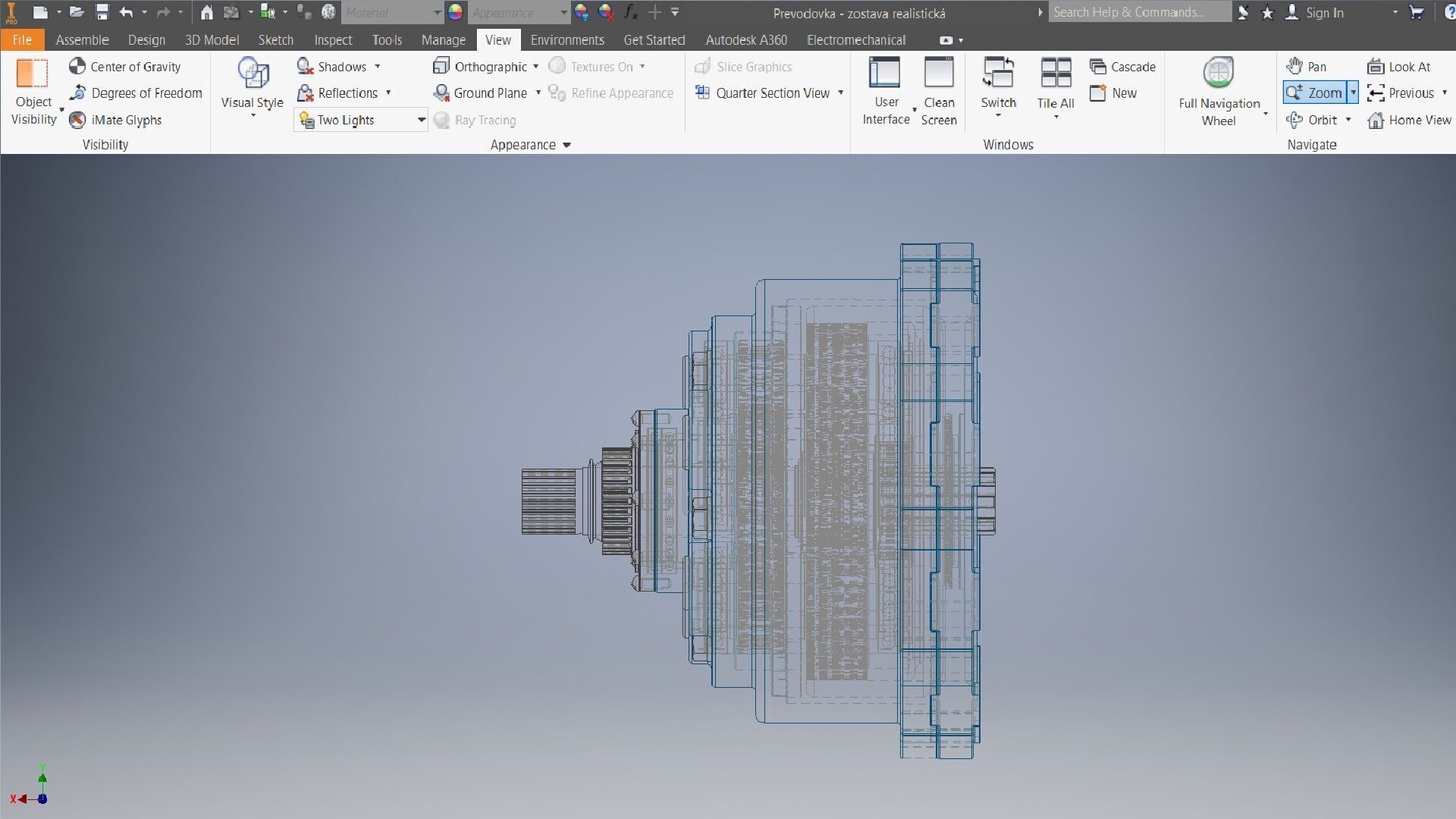Select the Orbit tool

tap(1313, 120)
